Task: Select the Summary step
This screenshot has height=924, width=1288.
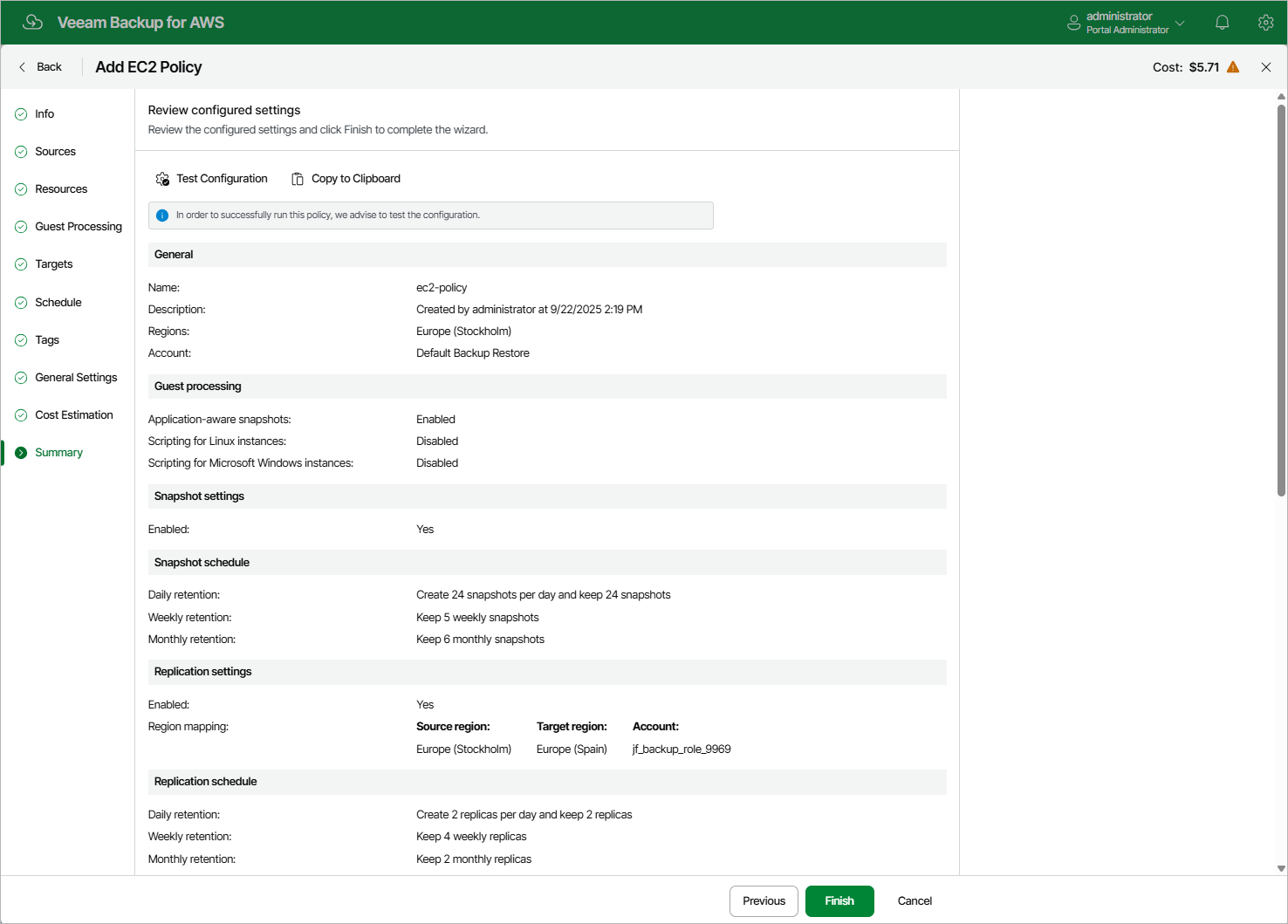Action: coord(58,453)
